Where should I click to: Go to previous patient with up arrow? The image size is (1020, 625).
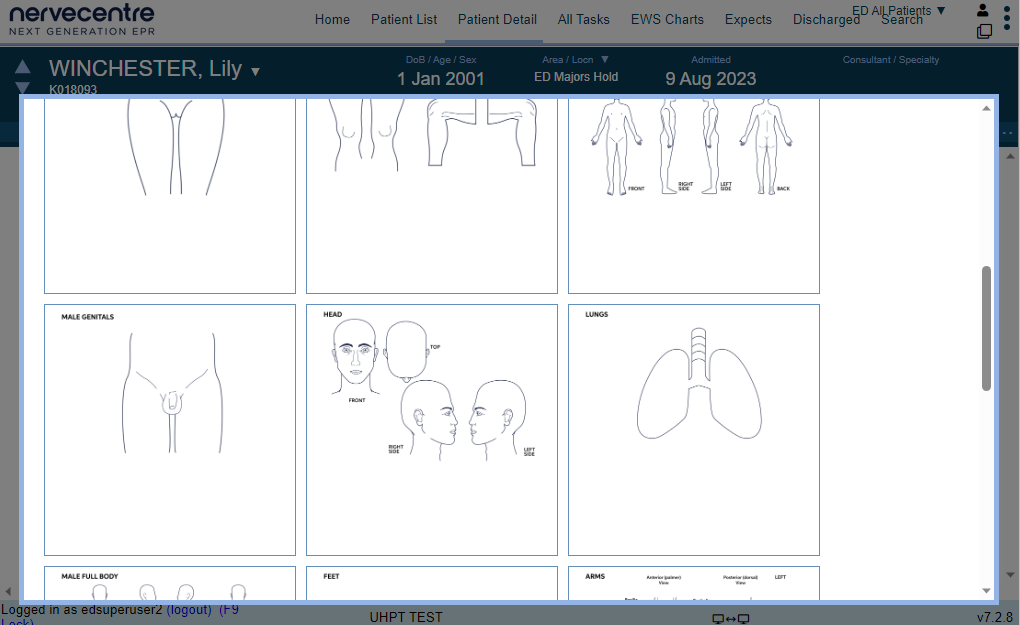[x=22, y=66]
